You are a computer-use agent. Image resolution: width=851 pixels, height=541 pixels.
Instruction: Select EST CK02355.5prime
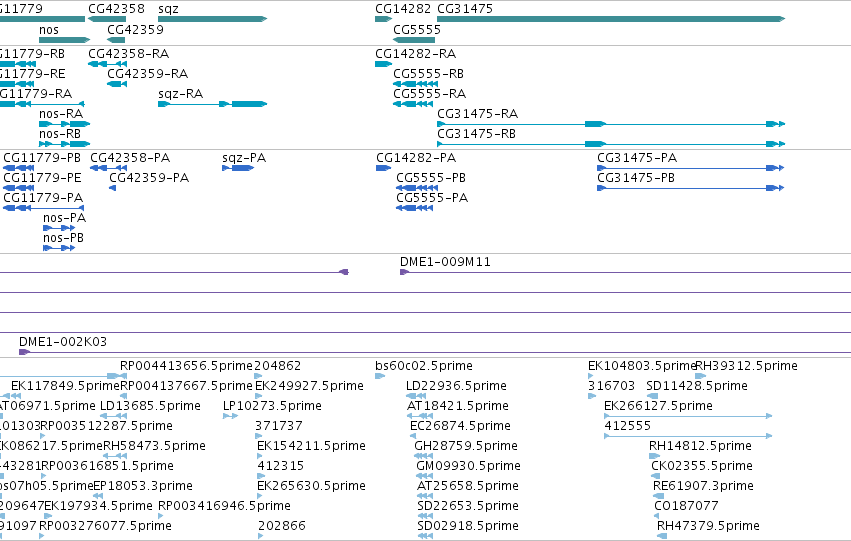pos(702,466)
